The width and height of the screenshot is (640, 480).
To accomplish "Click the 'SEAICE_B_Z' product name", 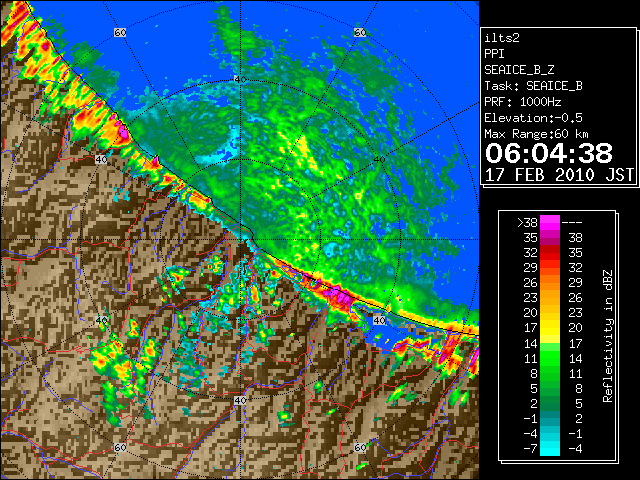I will click(519, 70).
